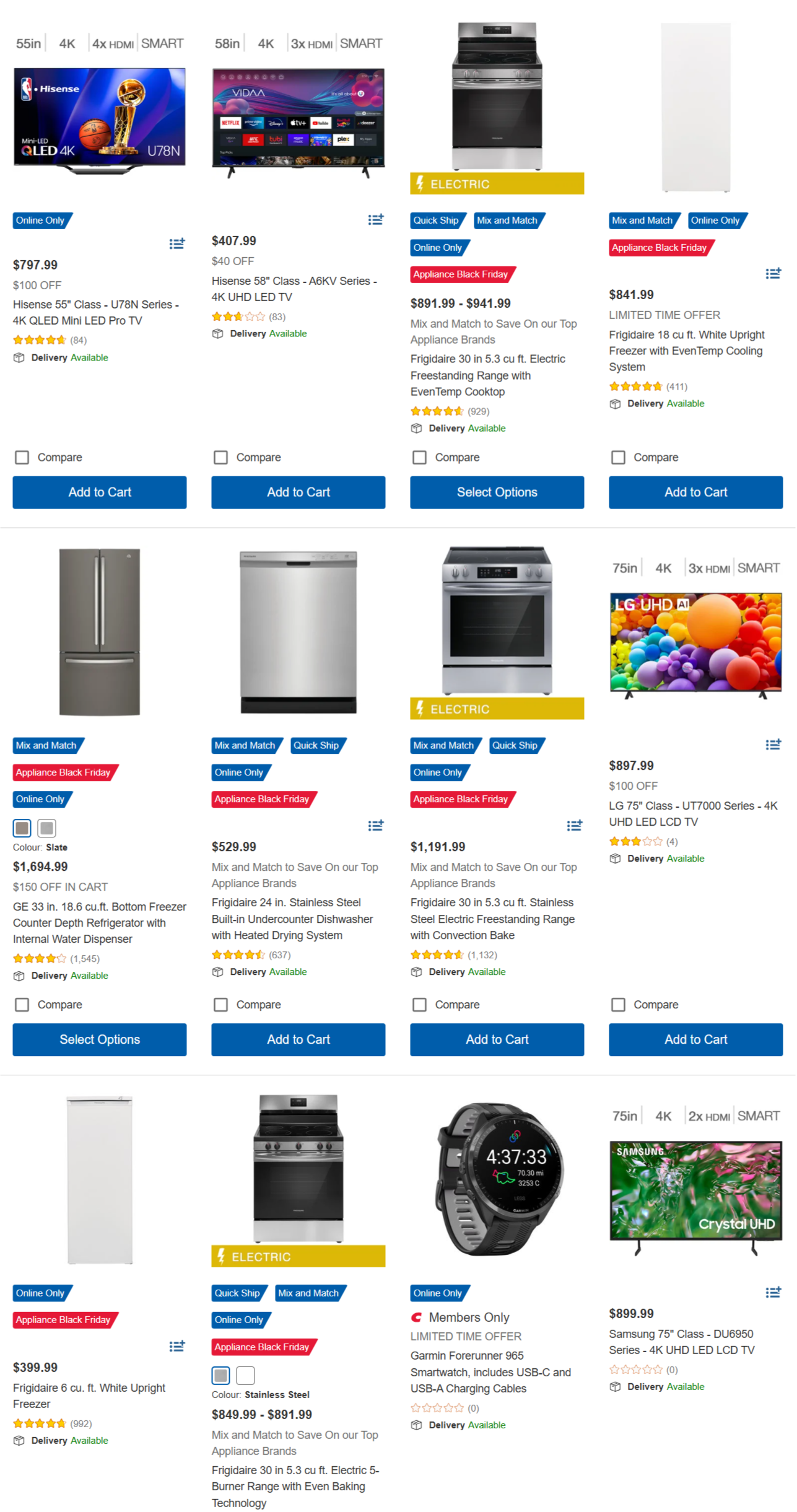
Task: Open the Samsung 75" DU6950 Series TV link
Action: tap(681, 1342)
